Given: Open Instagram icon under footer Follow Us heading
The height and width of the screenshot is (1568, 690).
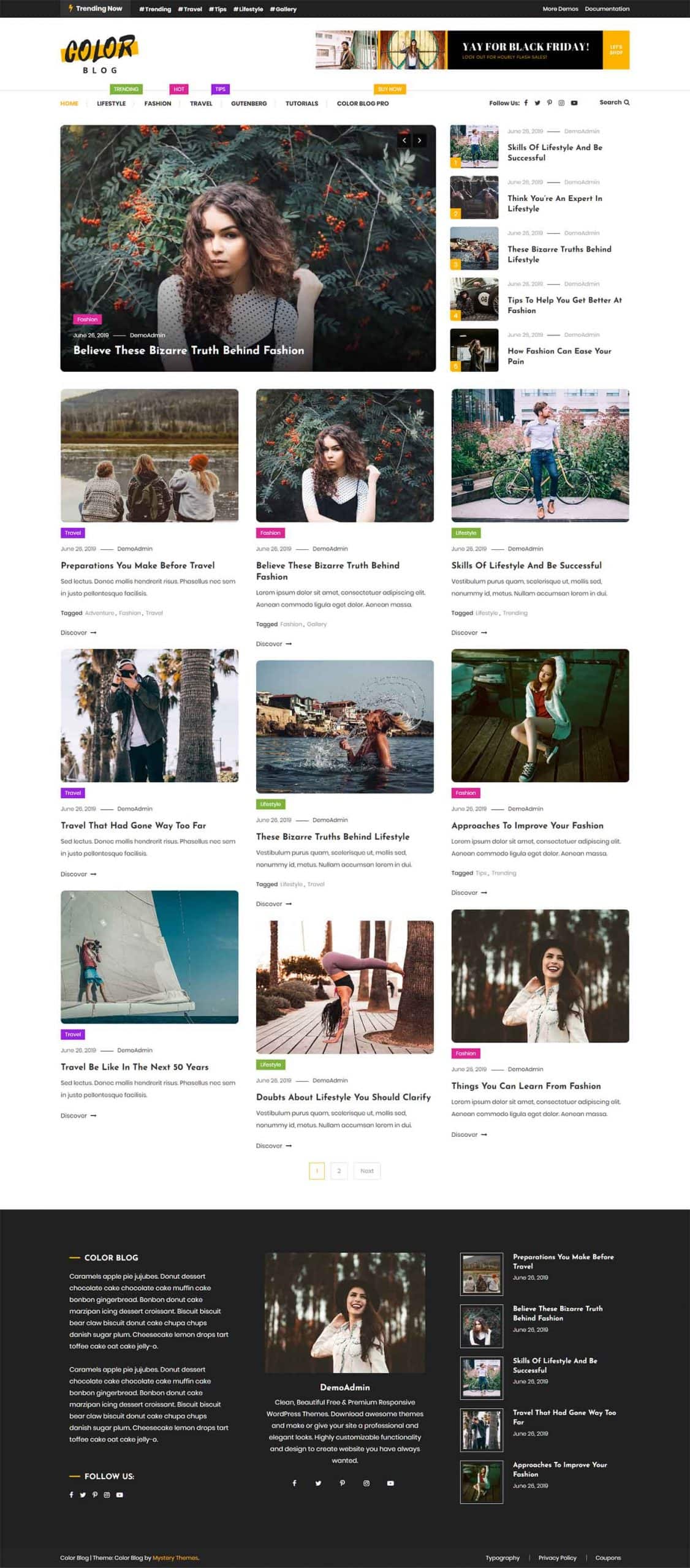Looking at the screenshot, I should 107,1494.
